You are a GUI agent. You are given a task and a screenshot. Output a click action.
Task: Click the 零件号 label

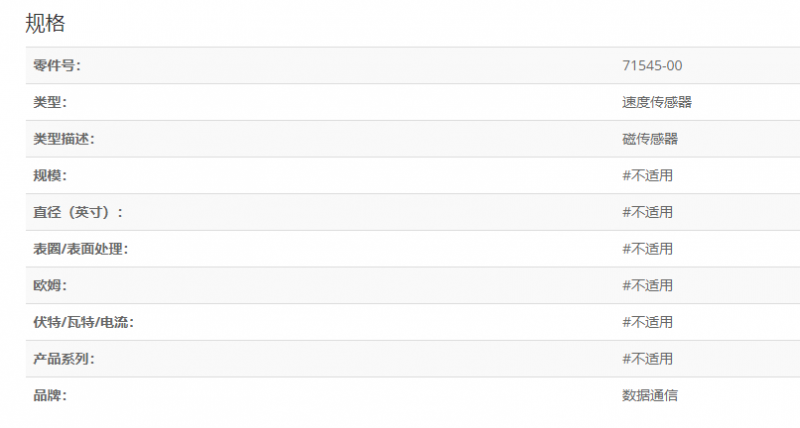[56, 66]
